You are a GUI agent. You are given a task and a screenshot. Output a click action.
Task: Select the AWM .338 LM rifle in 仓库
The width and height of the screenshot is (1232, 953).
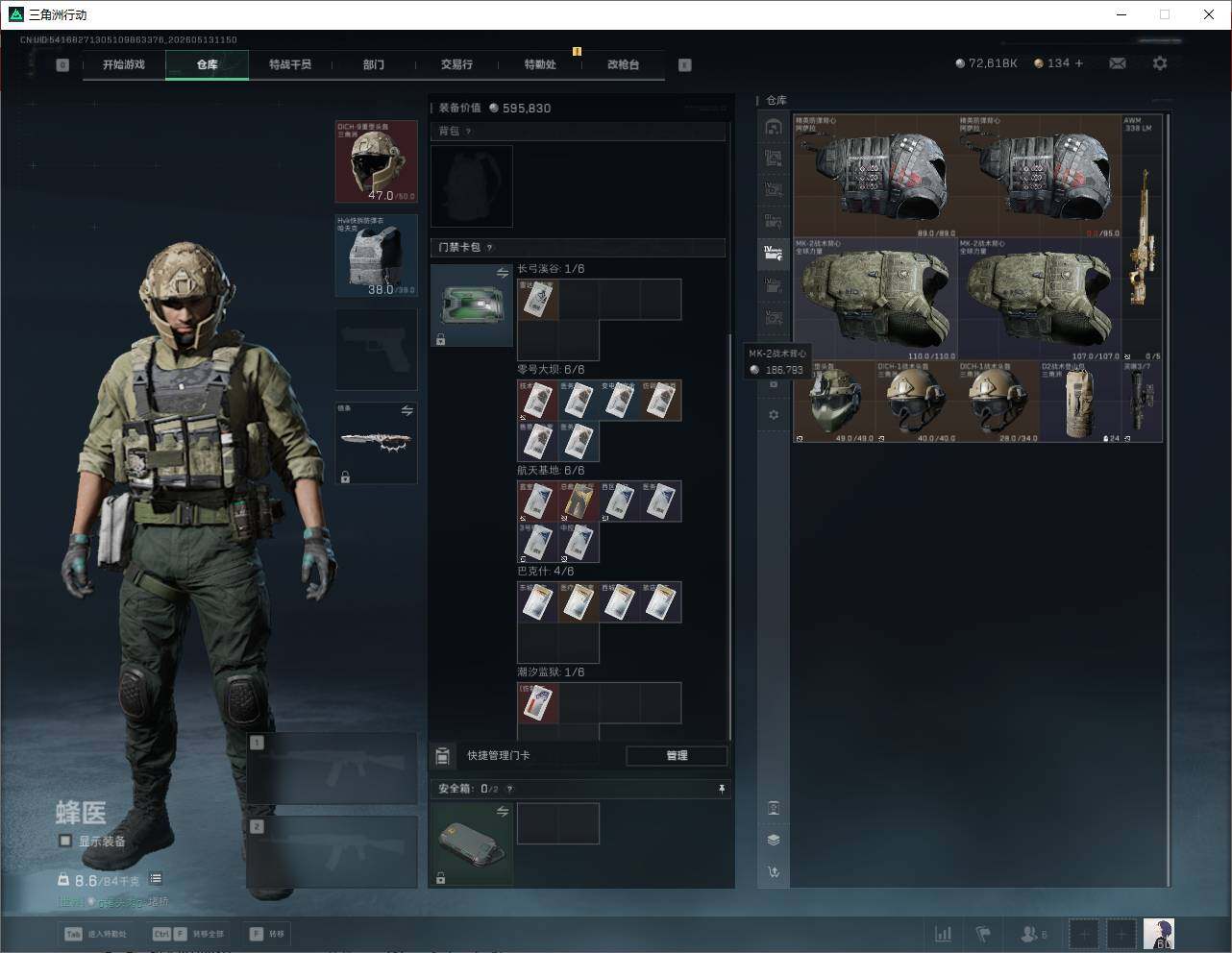click(1142, 238)
